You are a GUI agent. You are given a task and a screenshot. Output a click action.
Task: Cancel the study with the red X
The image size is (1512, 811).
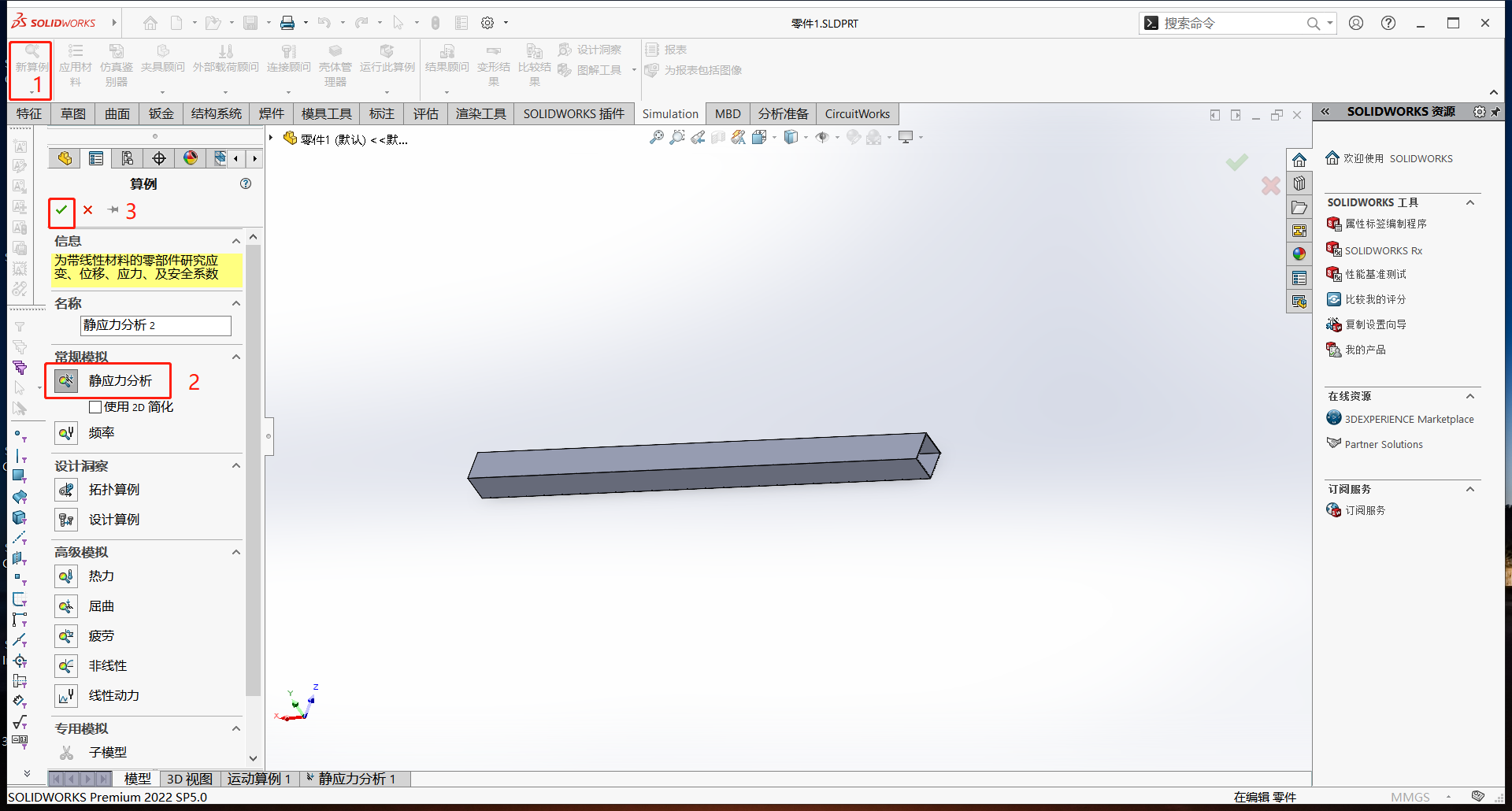[x=88, y=210]
